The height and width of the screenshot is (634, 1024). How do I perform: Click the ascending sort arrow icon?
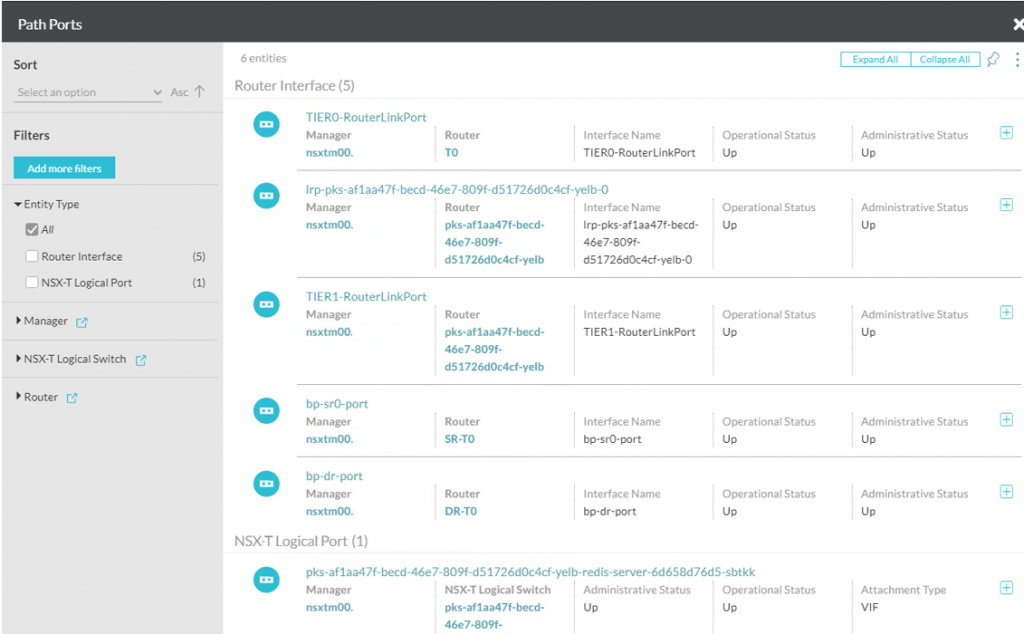[x=199, y=92]
